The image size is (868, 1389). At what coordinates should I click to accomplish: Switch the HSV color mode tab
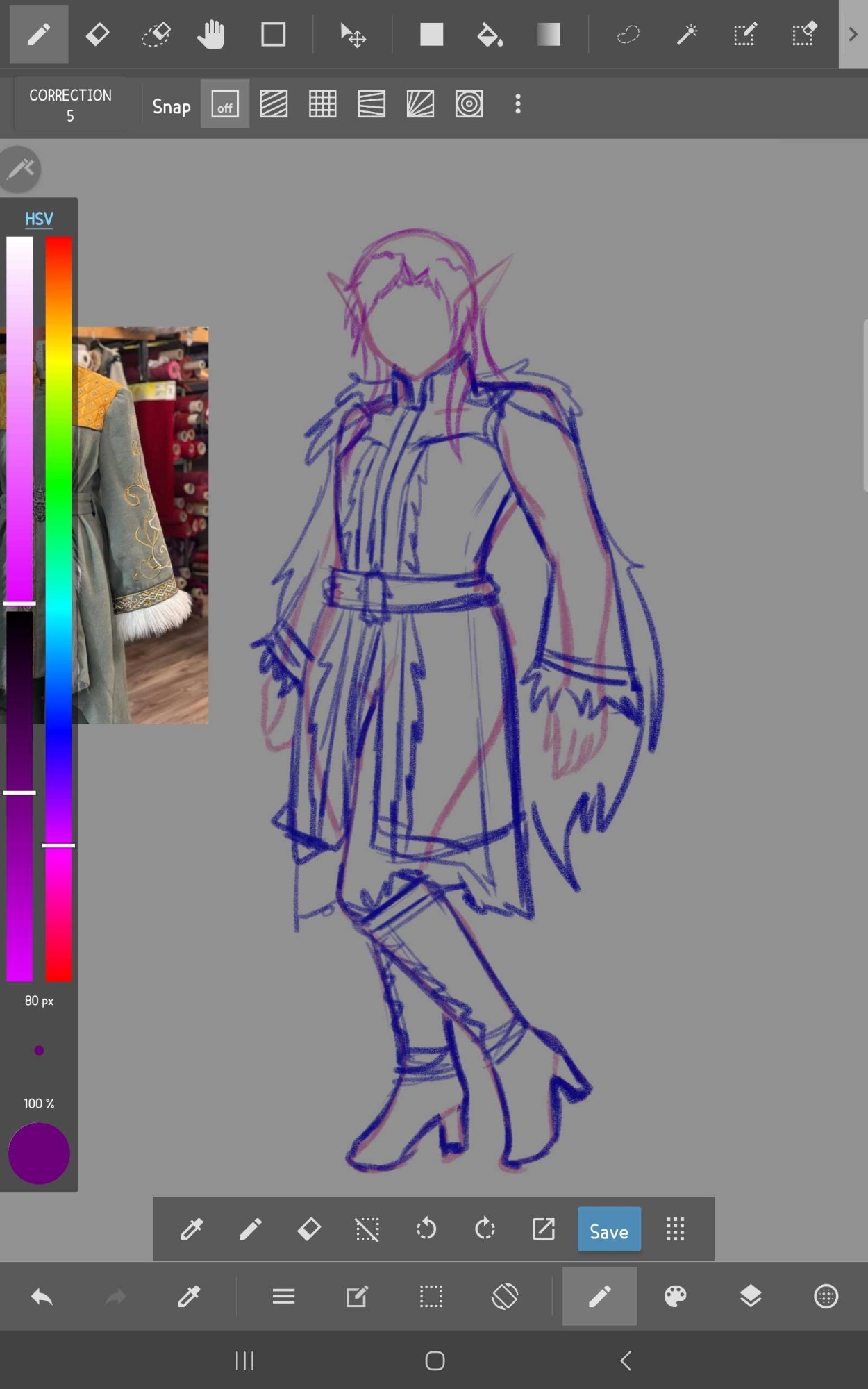[x=39, y=219]
